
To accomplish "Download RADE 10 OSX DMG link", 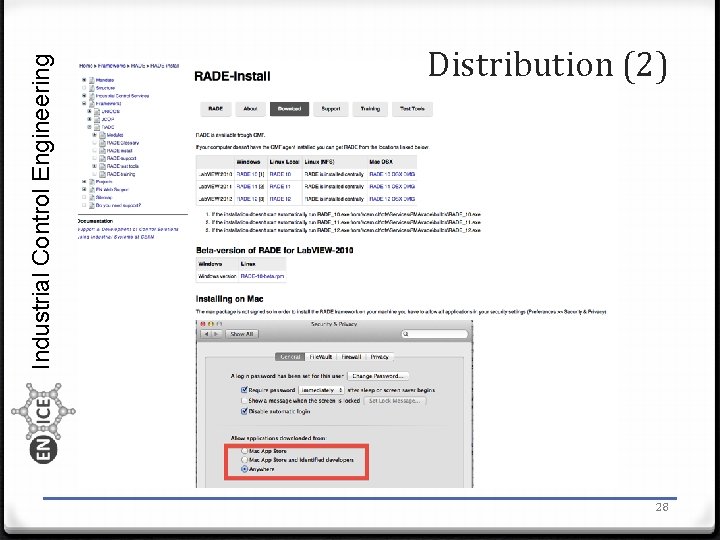I will click(x=392, y=174).
